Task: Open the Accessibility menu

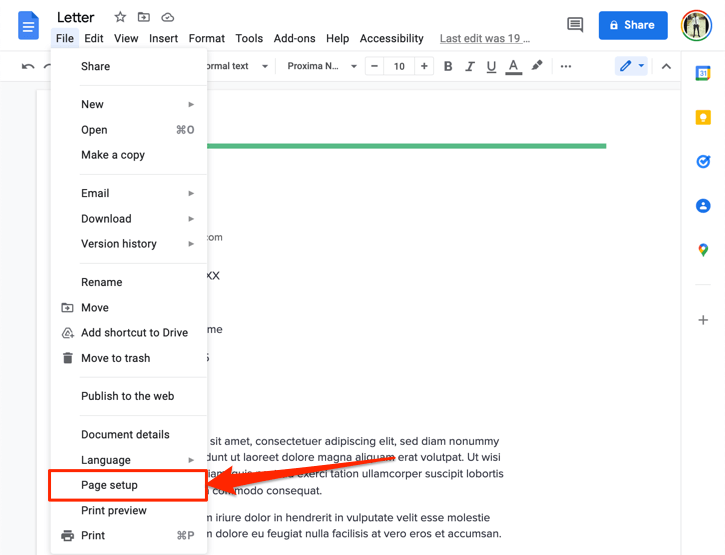Action: click(392, 38)
